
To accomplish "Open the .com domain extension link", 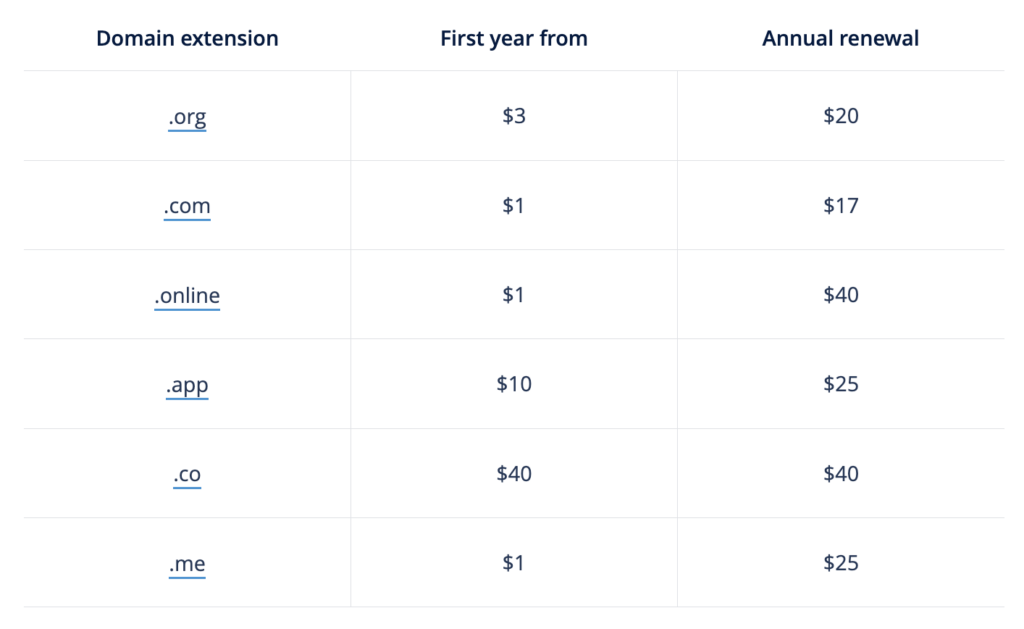I will coord(187,206).
